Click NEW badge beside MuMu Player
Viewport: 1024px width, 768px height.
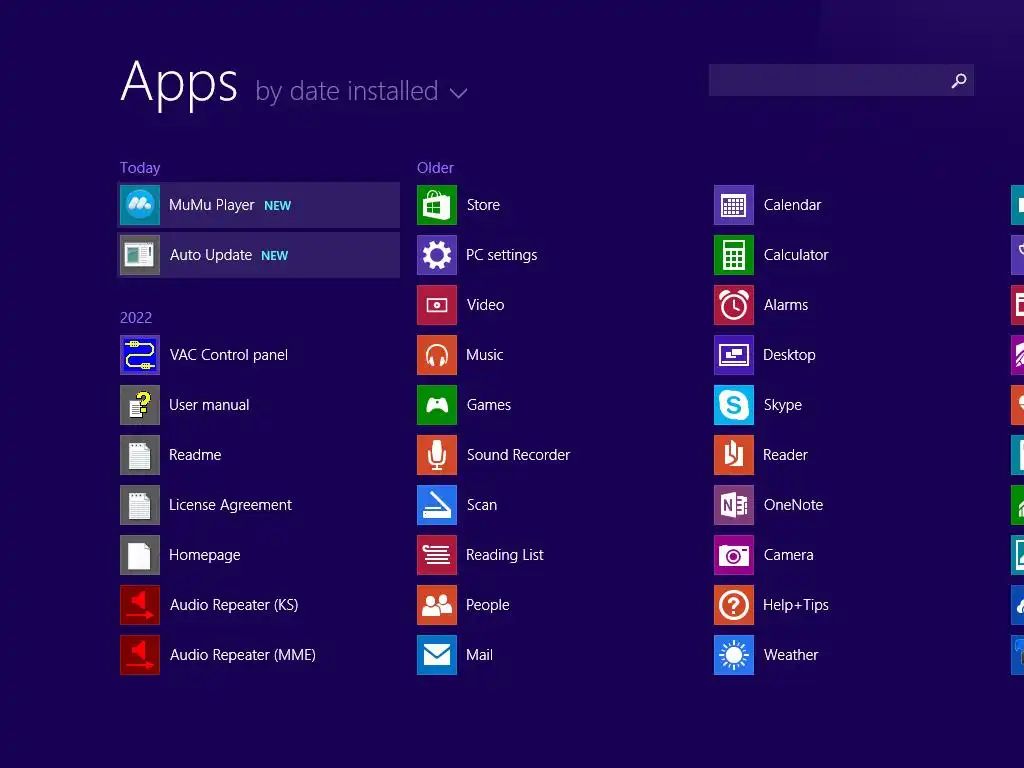(x=278, y=206)
